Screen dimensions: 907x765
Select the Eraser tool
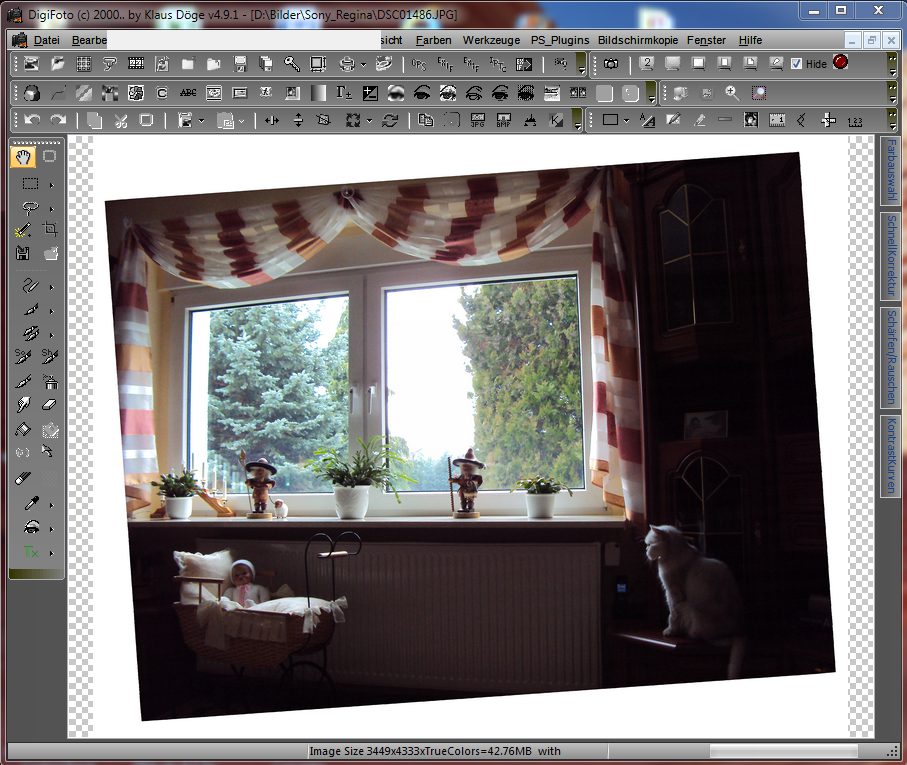click(x=50, y=405)
